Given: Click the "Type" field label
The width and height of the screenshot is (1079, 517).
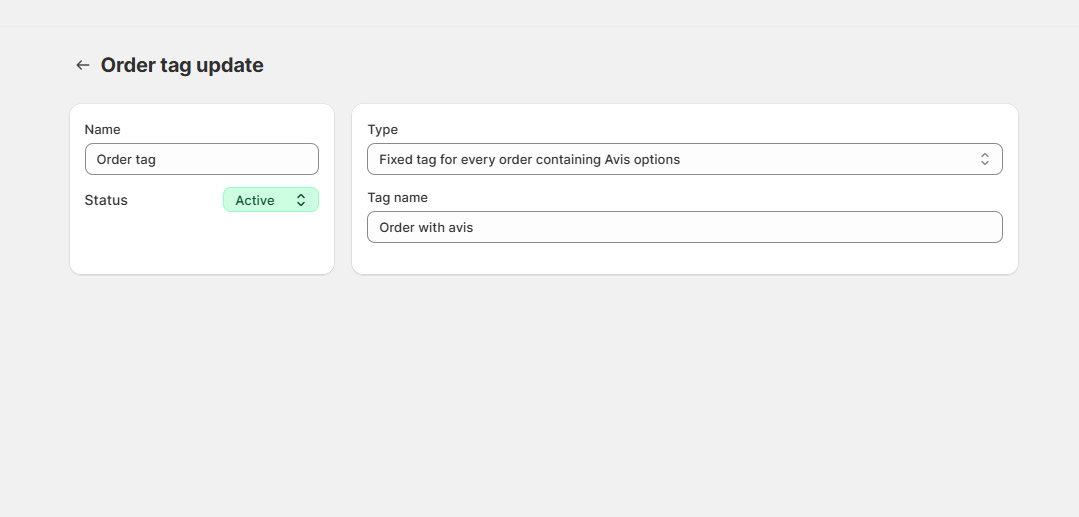Looking at the screenshot, I should click(x=382, y=129).
